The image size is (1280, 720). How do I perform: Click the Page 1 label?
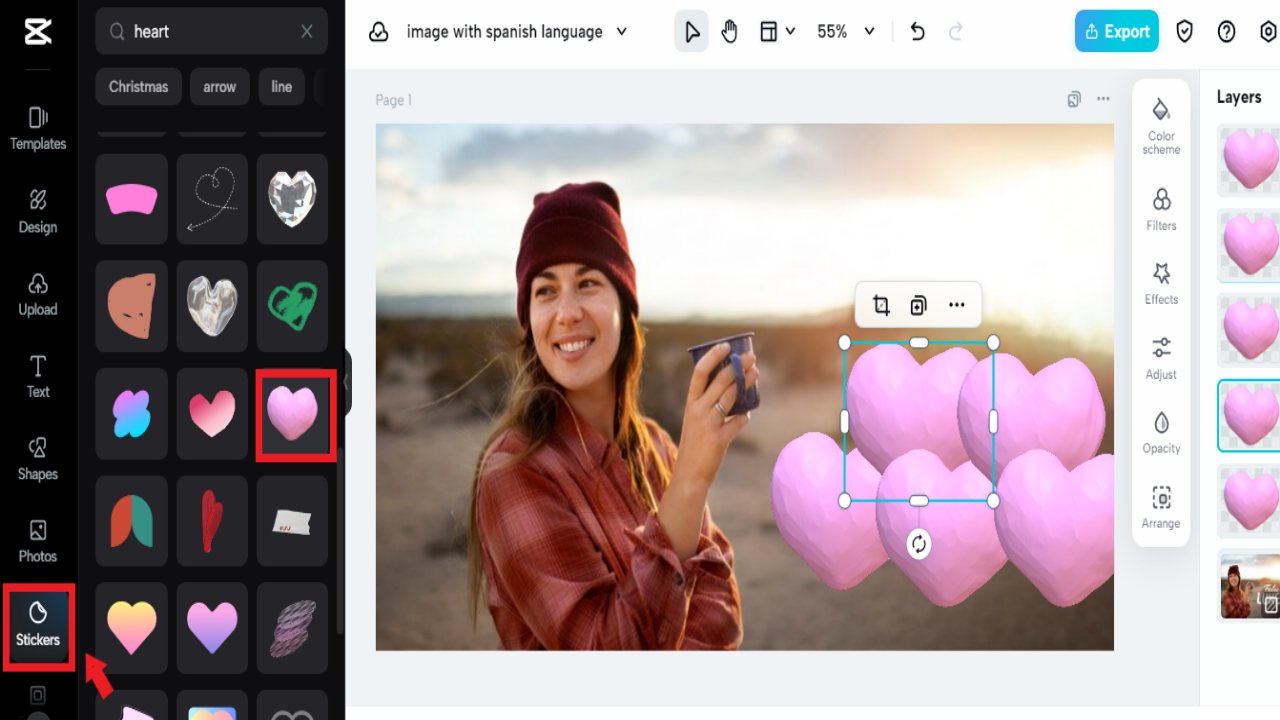[x=394, y=100]
